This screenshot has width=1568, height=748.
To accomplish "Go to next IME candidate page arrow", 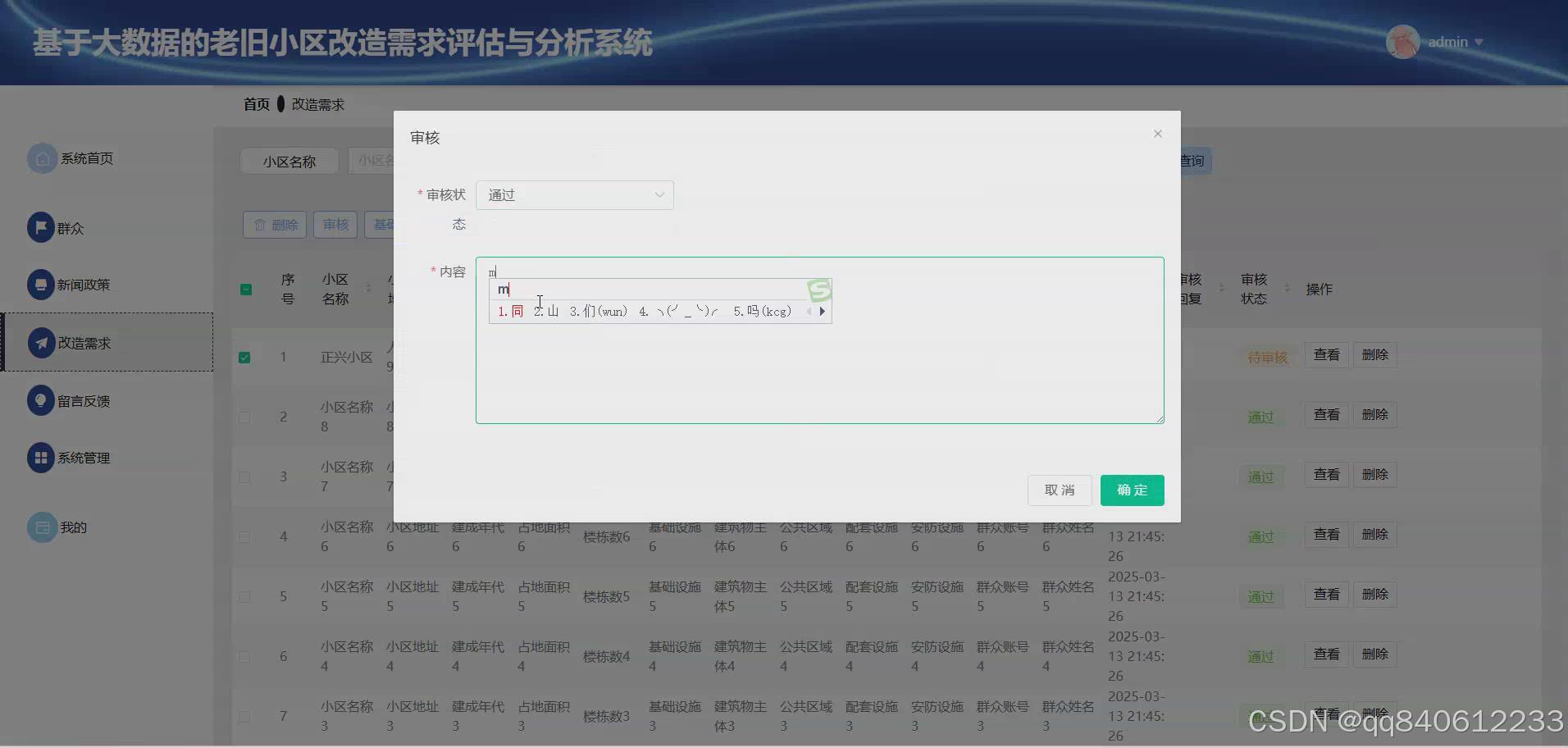I will click(x=822, y=312).
